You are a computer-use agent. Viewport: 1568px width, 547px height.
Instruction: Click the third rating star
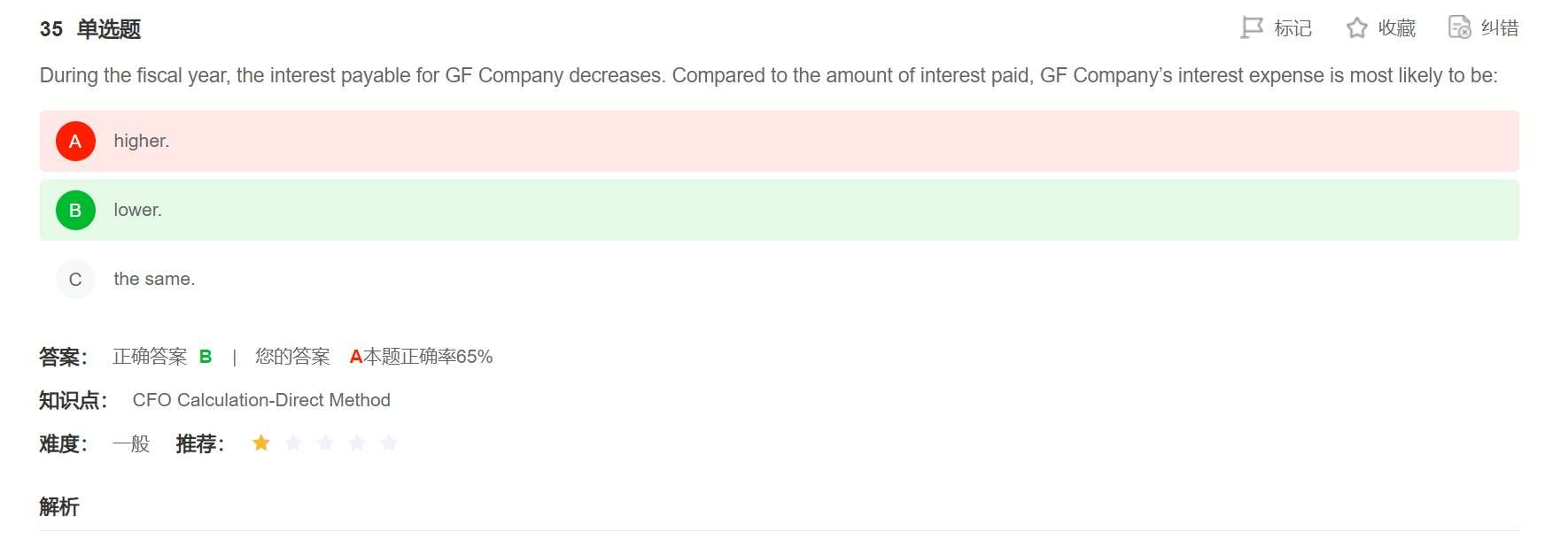(325, 443)
